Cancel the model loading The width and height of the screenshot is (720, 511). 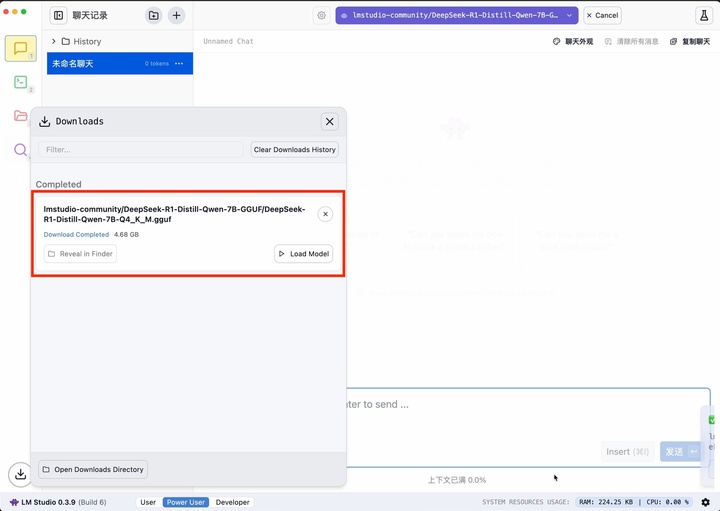point(602,15)
